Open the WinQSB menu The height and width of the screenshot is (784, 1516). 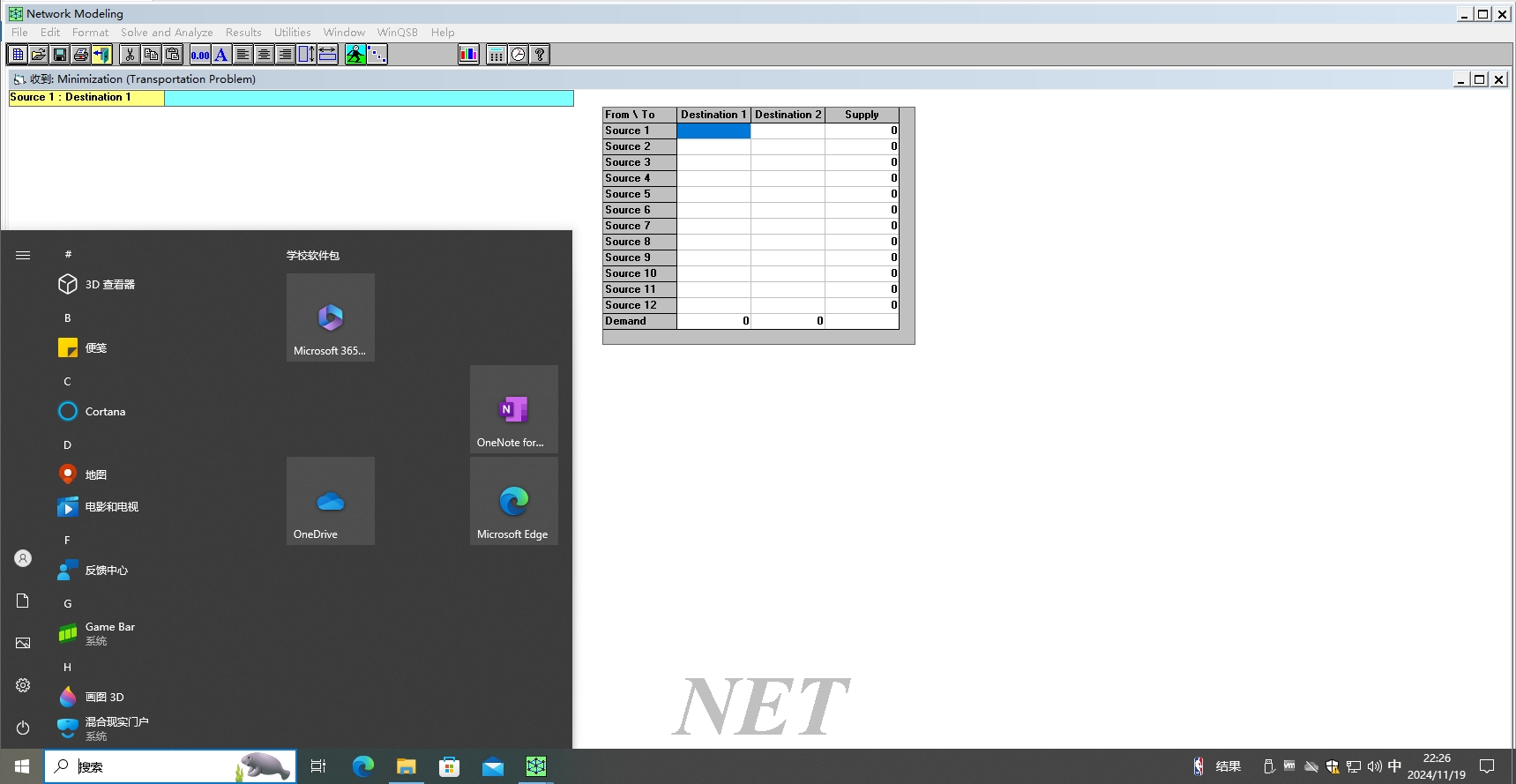tap(397, 33)
